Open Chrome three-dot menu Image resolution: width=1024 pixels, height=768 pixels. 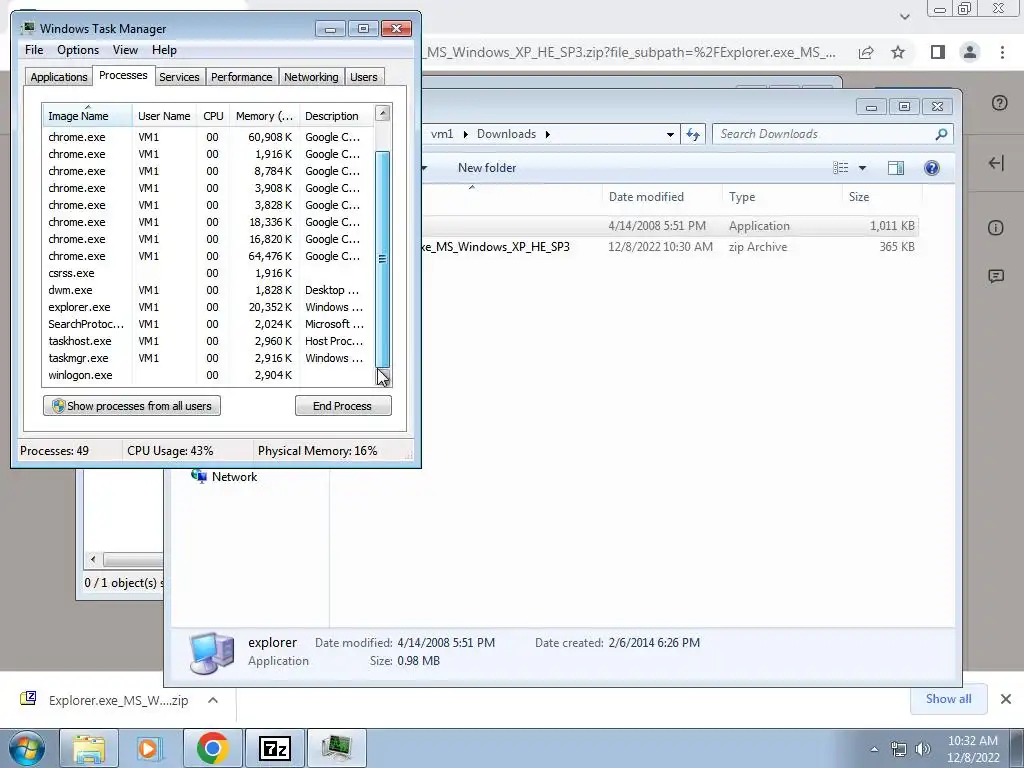[1002, 52]
